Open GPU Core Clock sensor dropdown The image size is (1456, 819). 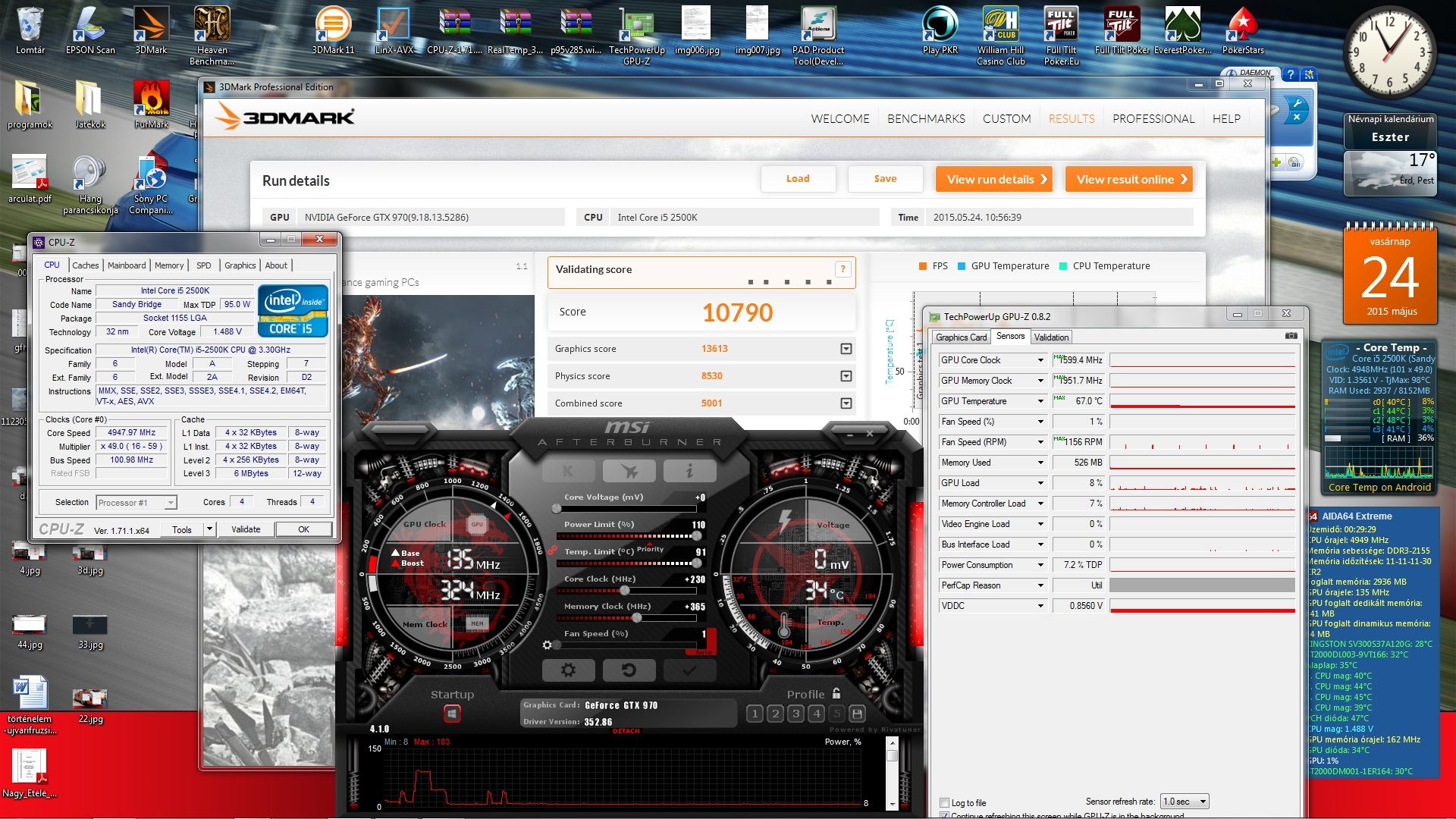pyautogui.click(x=1040, y=360)
